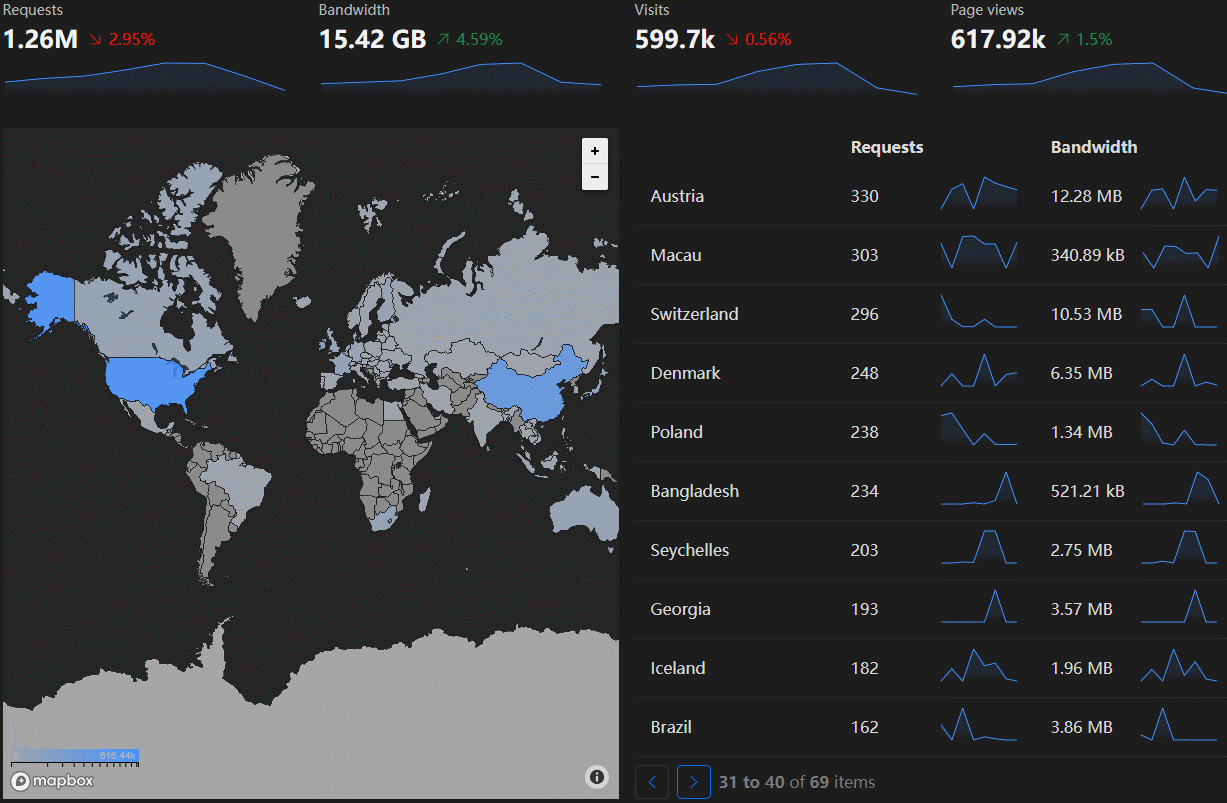This screenshot has width=1227, height=803.
Task: Select the Switzerland country row
Action: pyautogui.click(x=694, y=314)
